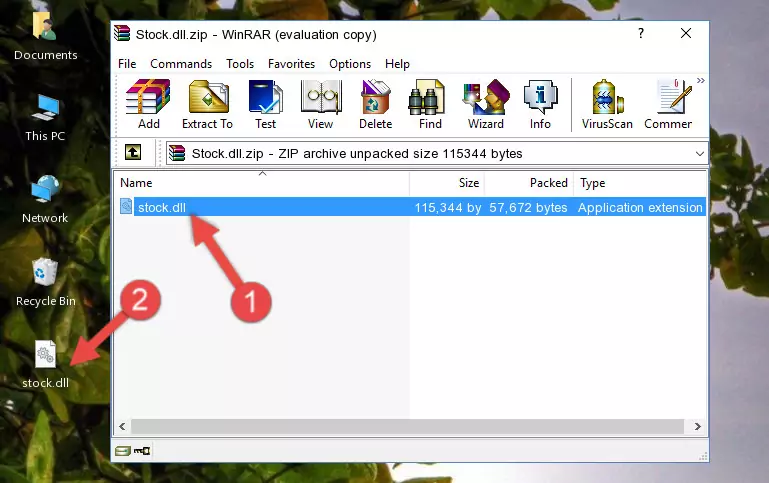Click the Application extension type cell
This screenshot has height=483, width=769.
point(640,207)
